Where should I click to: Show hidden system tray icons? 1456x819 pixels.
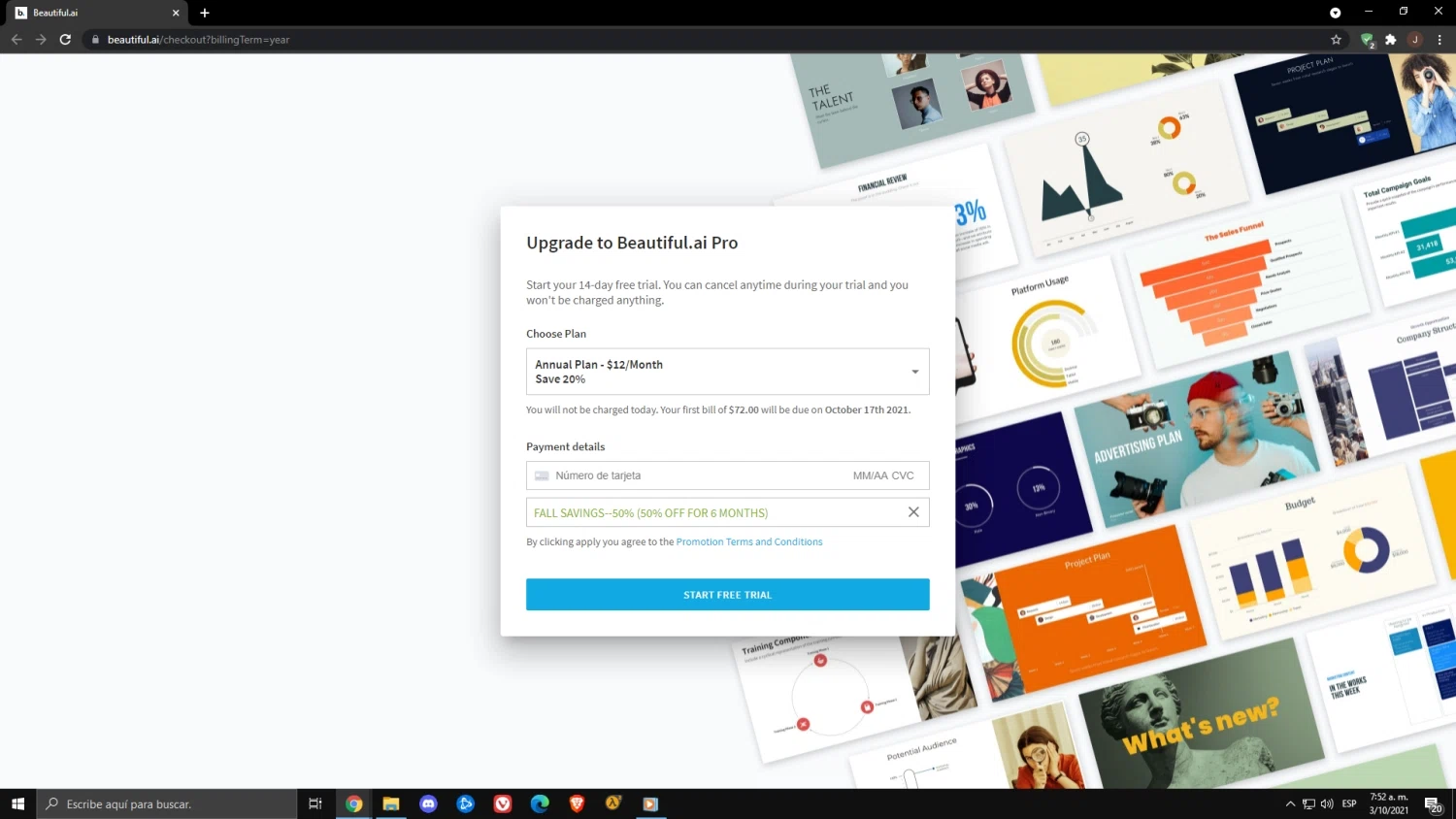(1290, 803)
